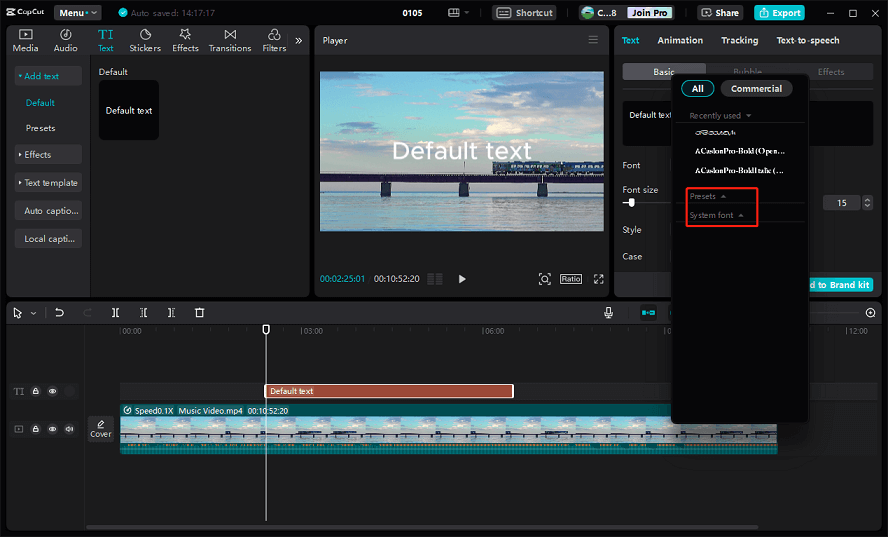Select the Text tab in the right panel
Image resolution: width=888 pixels, height=537 pixels.
click(630, 40)
